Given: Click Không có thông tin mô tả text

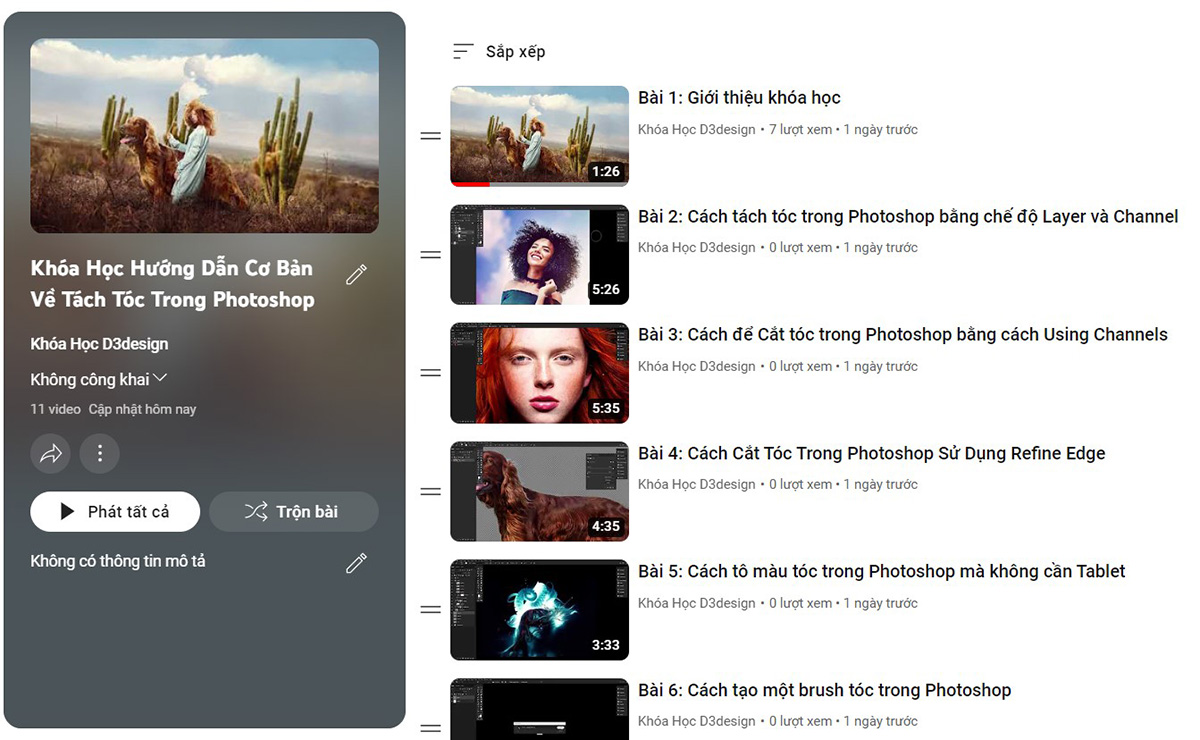Looking at the screenshot, I should (x=118, y=562).
